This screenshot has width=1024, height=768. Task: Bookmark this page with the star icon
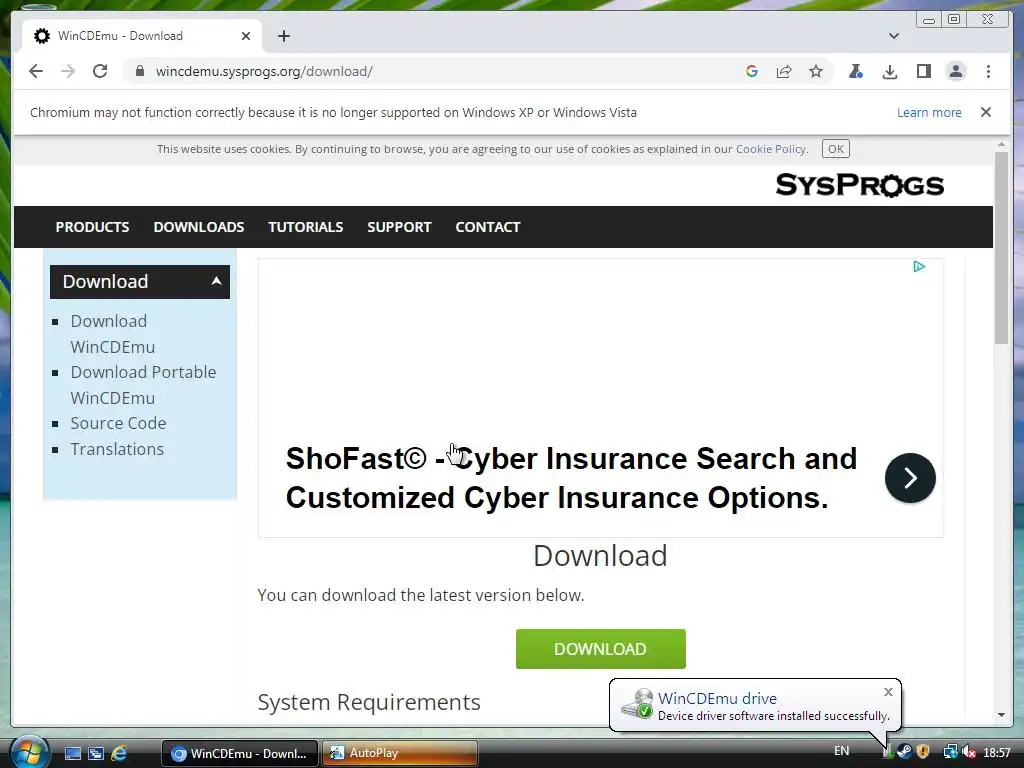coord(816,71)
